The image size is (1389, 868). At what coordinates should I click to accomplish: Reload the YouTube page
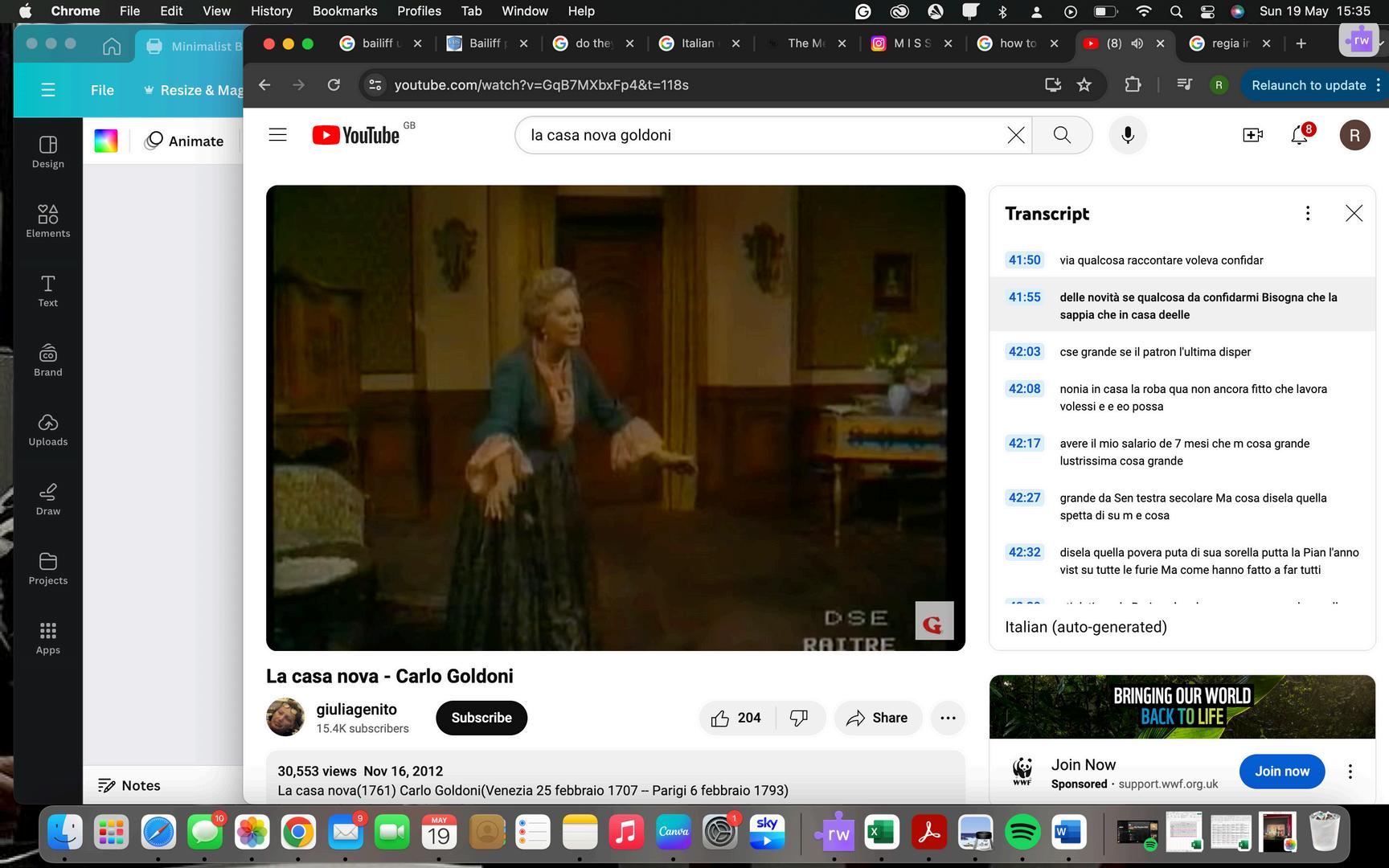[334, 84]
